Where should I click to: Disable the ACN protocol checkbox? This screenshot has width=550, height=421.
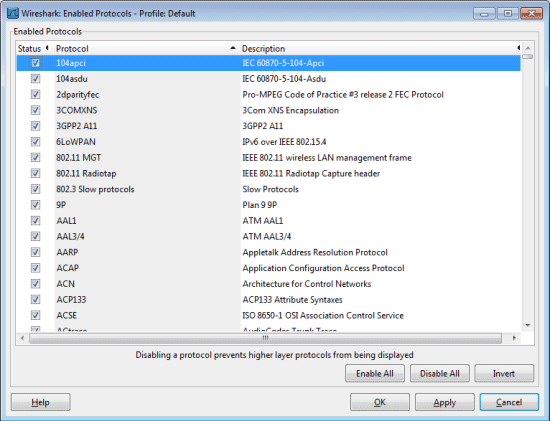click(35, 284)
